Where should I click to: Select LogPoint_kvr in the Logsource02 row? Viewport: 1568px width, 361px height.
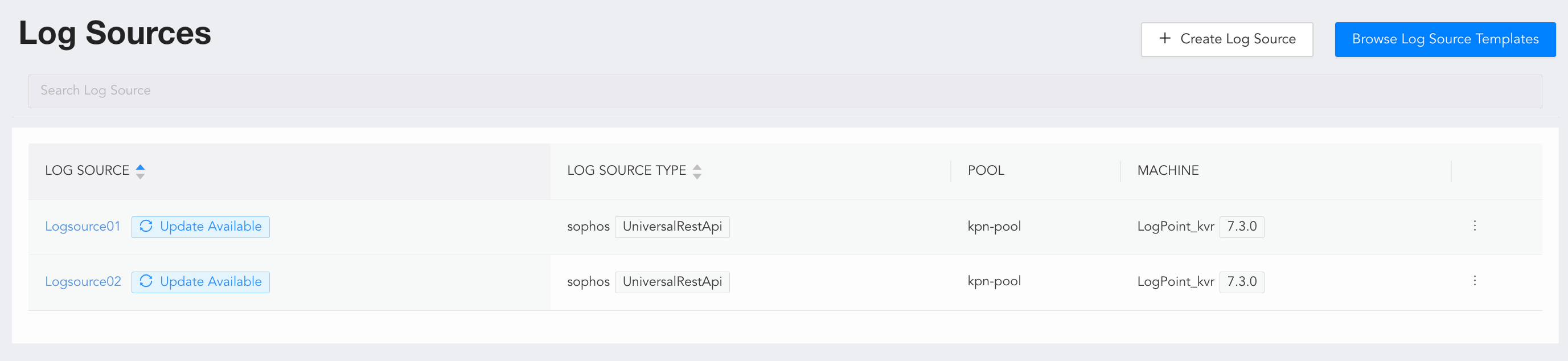pyautogui.click(x=1175, y=281)
